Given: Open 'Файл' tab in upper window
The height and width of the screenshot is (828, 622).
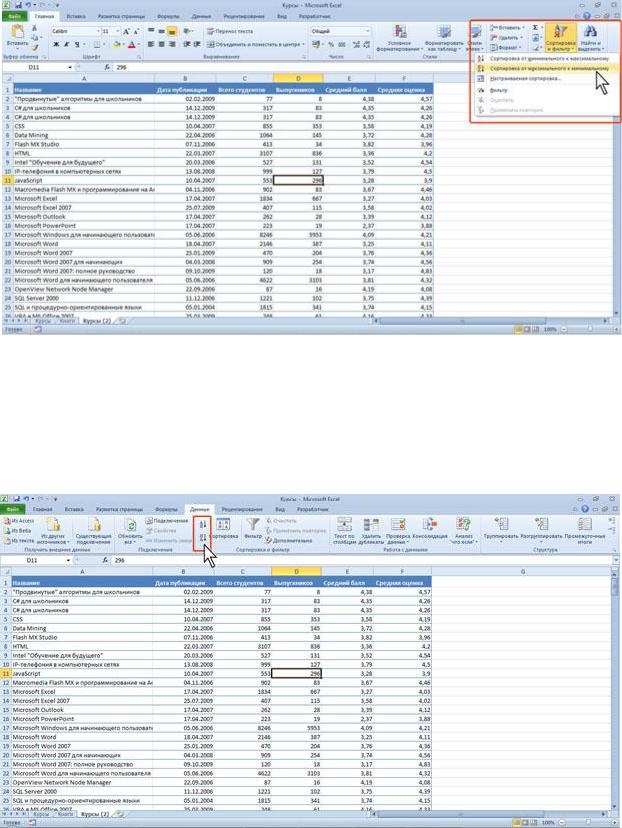Looking at the screenshot, I should click(14, 16).
